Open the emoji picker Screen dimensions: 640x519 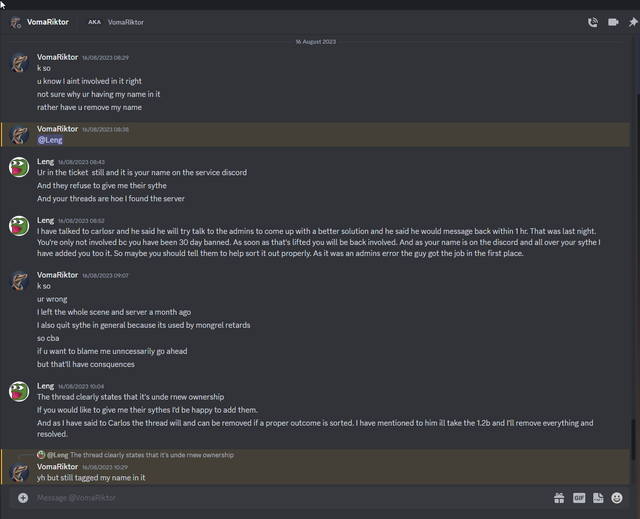617,498
